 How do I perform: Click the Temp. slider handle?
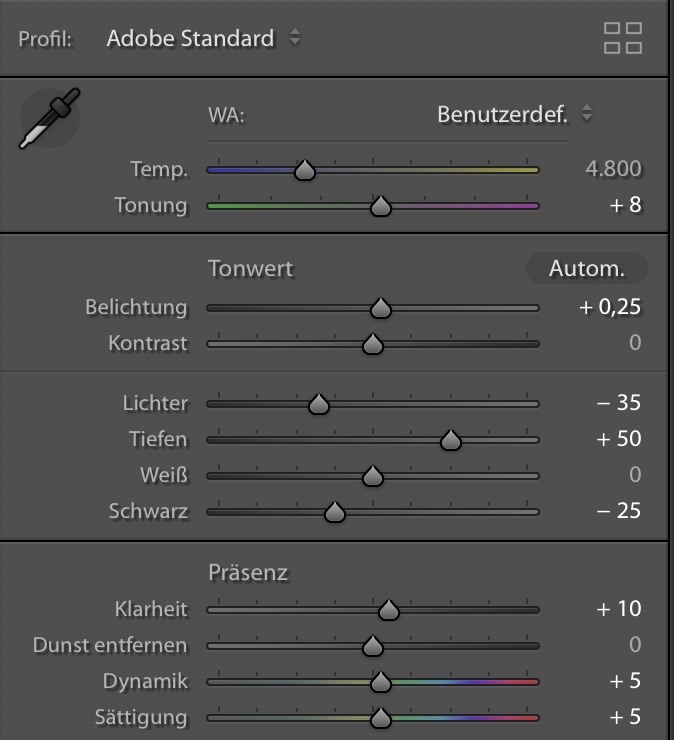305,171
